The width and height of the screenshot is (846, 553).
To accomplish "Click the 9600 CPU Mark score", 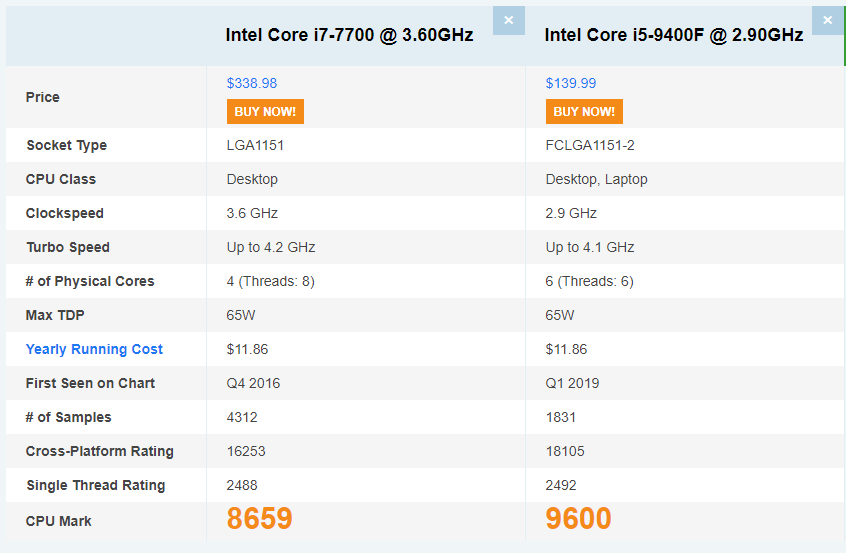I will pos(578,518).
